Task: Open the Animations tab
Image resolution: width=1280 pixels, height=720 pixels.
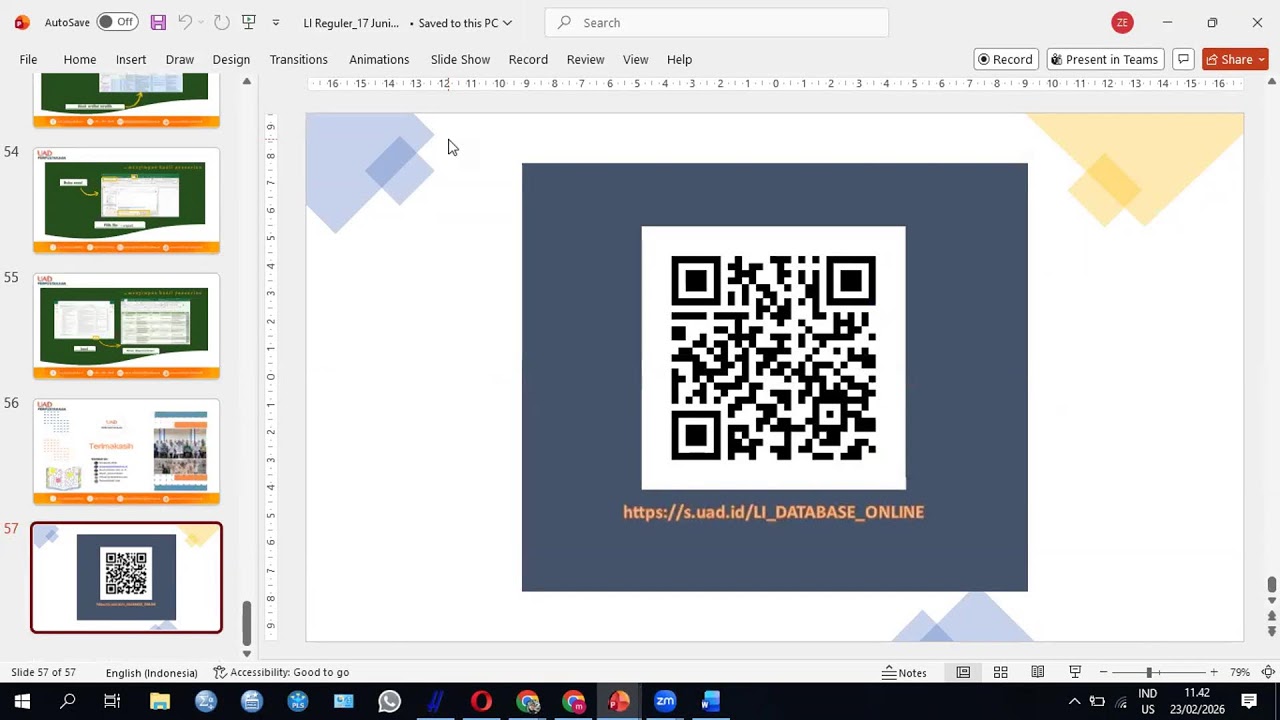Action: (379, 59)
